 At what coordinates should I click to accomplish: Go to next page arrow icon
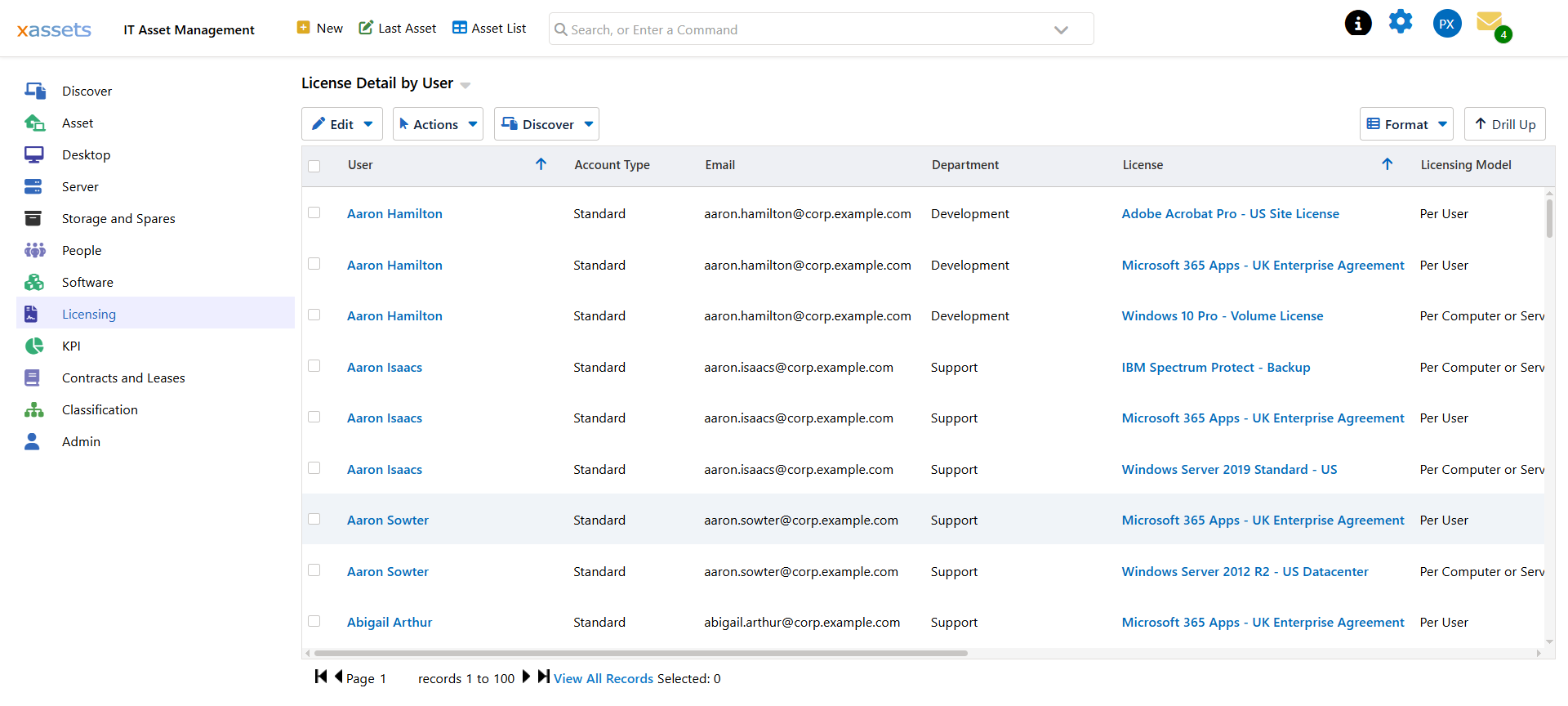527,677
